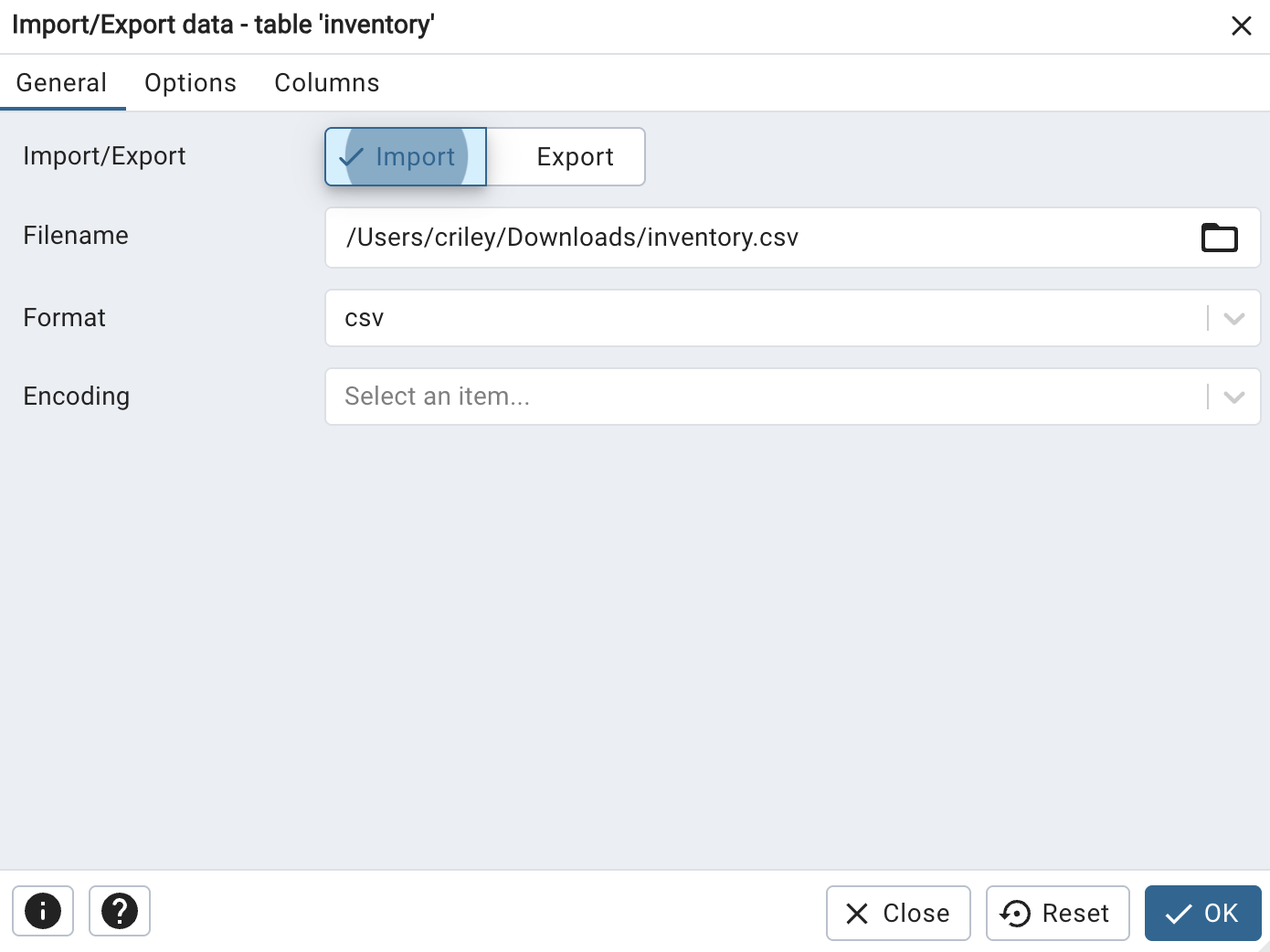Screen dimensions: 1270x952
Task: Open the Columns tab
Action: click(x=326, y=82)
